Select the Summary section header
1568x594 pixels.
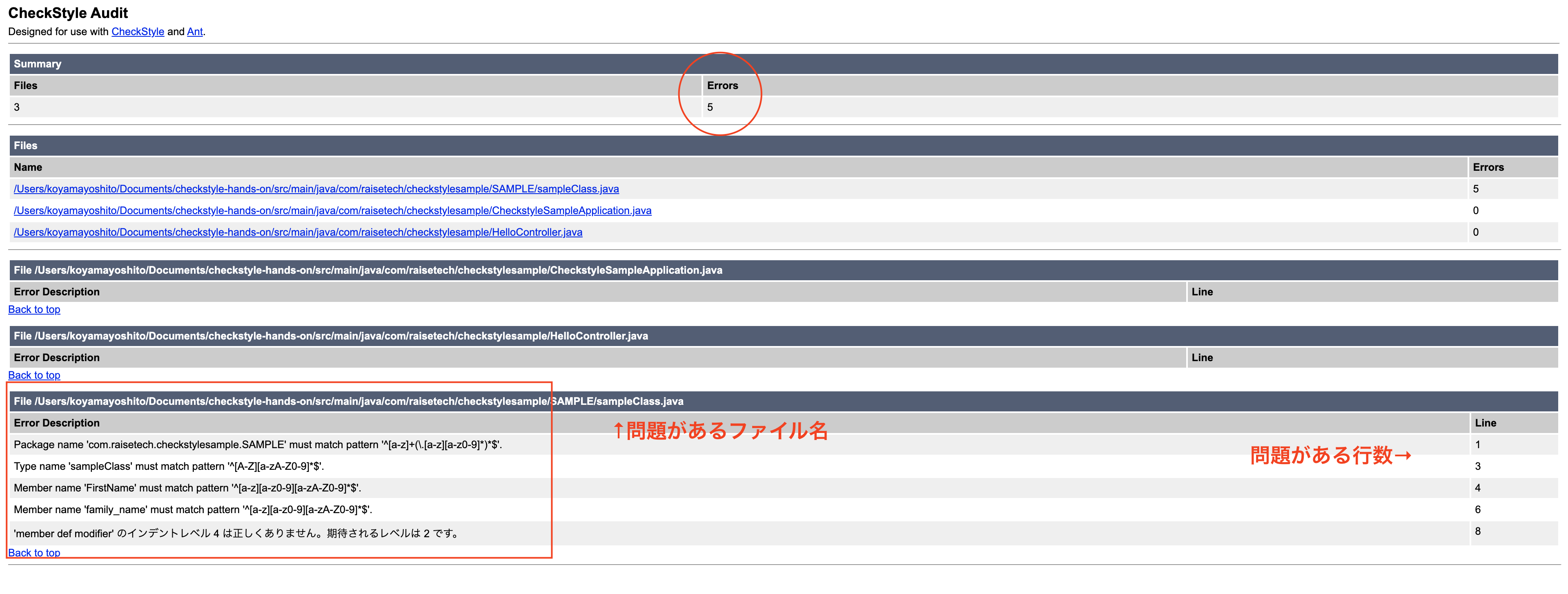38,63
